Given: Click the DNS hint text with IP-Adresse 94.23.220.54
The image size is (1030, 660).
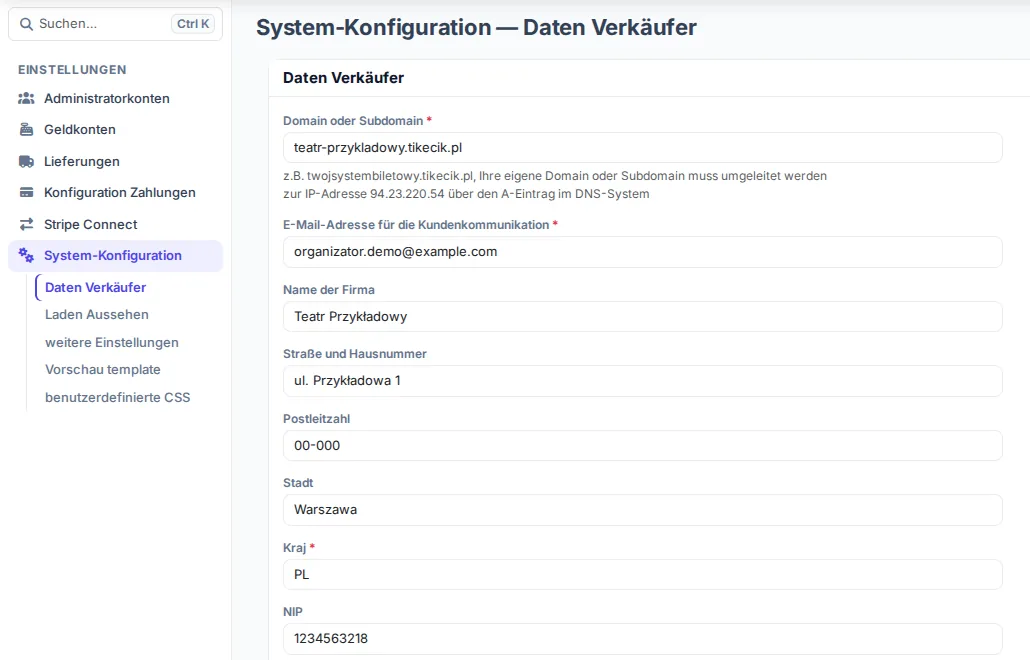Looking at the screenshot, I should 555,185.
